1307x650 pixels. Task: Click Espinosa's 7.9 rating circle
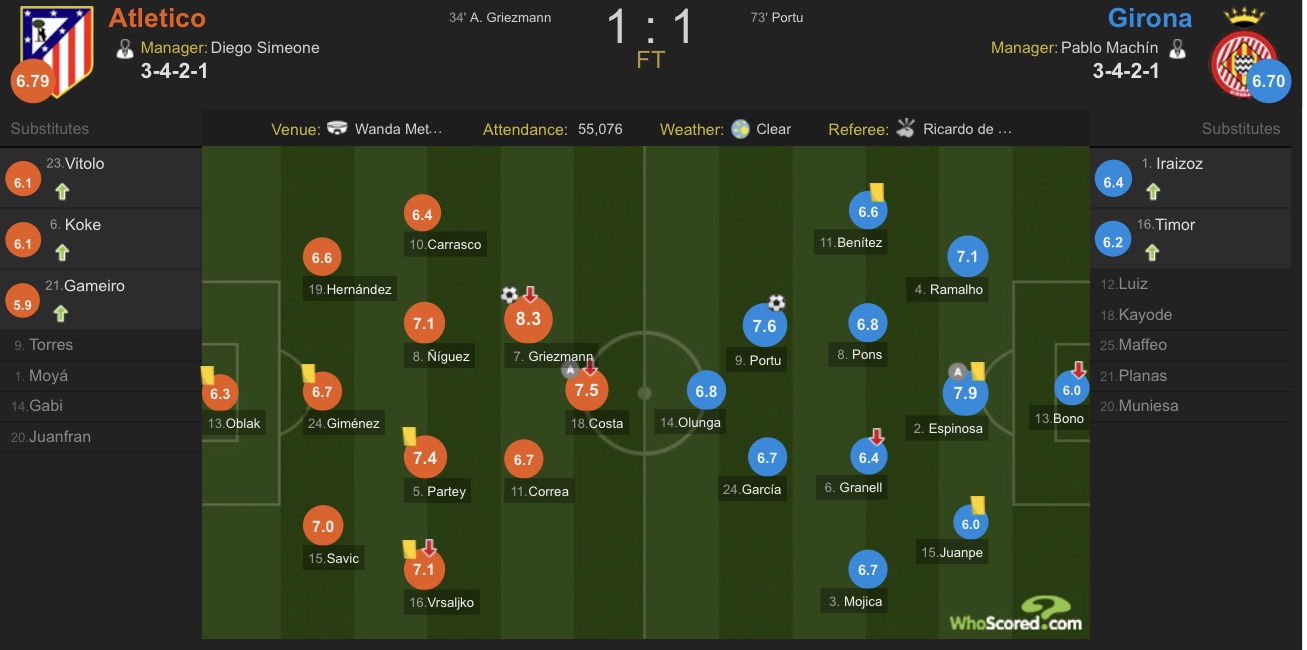(965, 393)
